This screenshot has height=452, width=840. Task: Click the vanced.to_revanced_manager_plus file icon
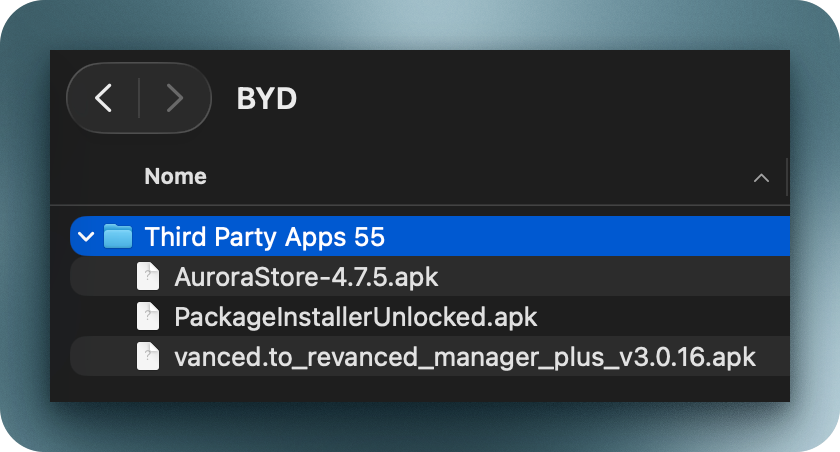[148, 357]
